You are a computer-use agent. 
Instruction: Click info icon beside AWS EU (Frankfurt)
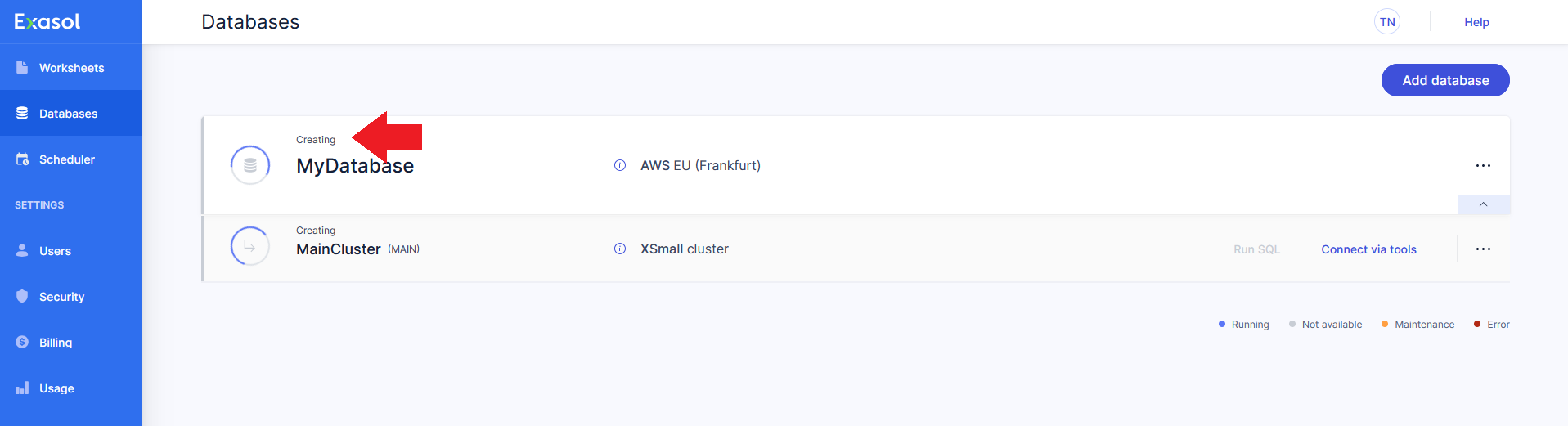click(x=620, y=165)
